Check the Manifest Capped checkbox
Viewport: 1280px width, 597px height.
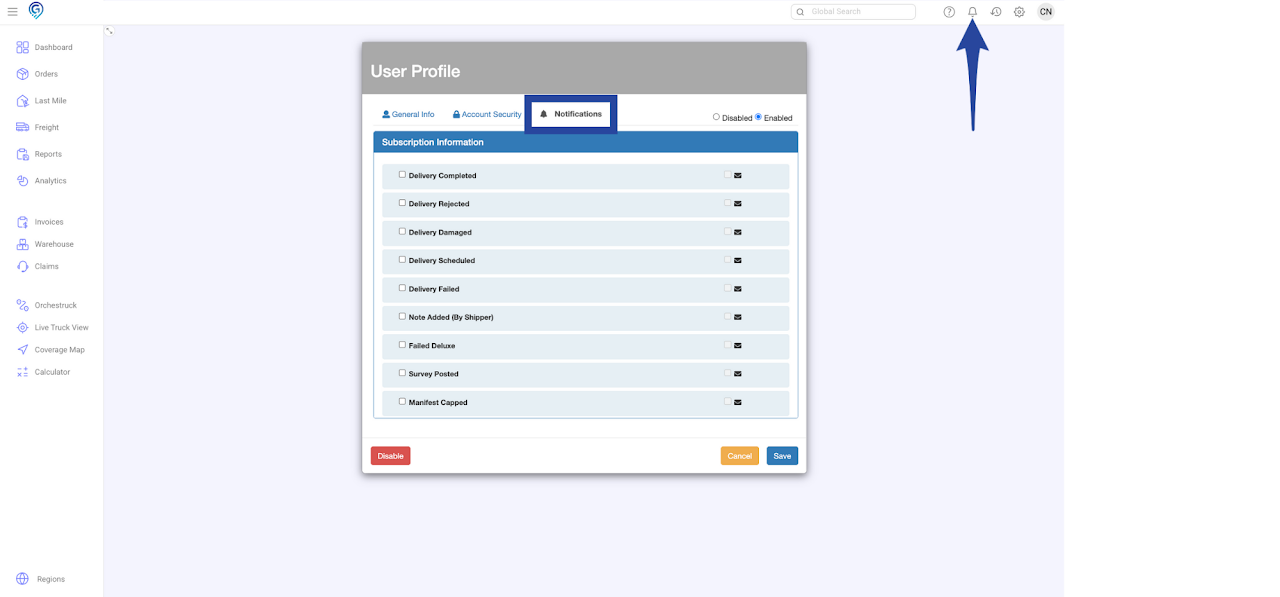[402, 401]
